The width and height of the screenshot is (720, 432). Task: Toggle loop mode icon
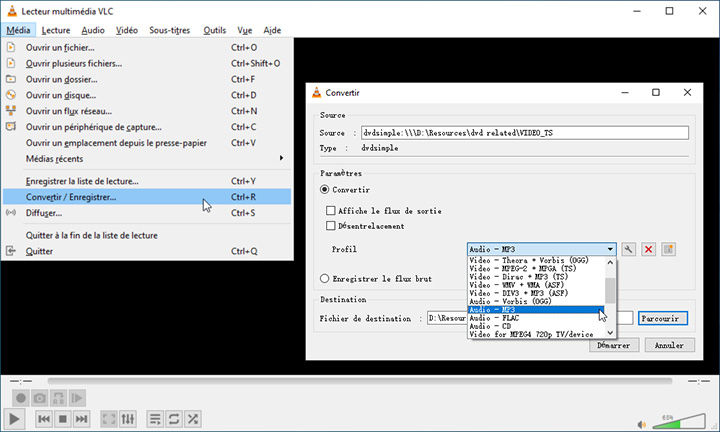click(x=173, y=418)
